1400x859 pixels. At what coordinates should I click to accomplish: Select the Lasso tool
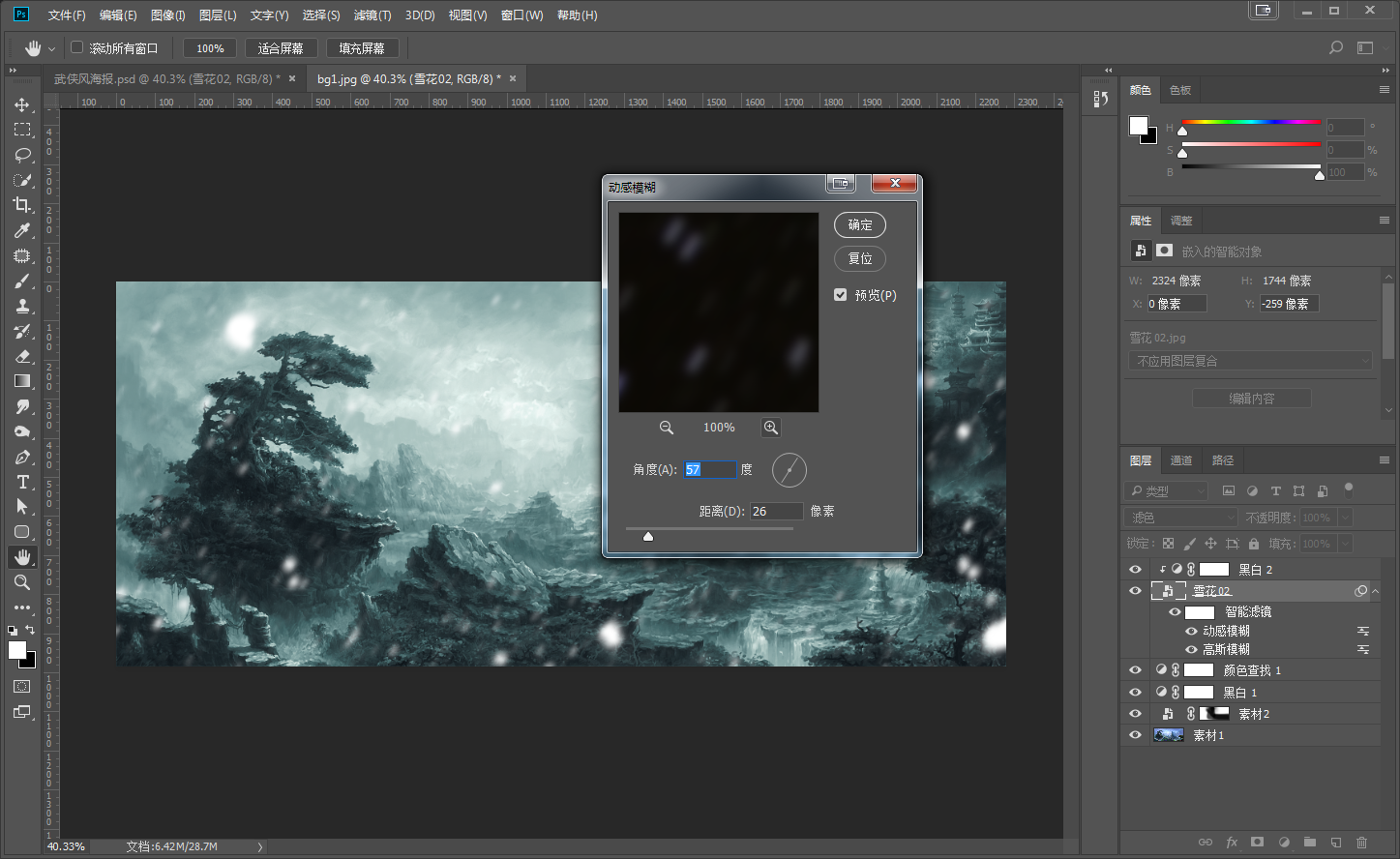(22, 155)
